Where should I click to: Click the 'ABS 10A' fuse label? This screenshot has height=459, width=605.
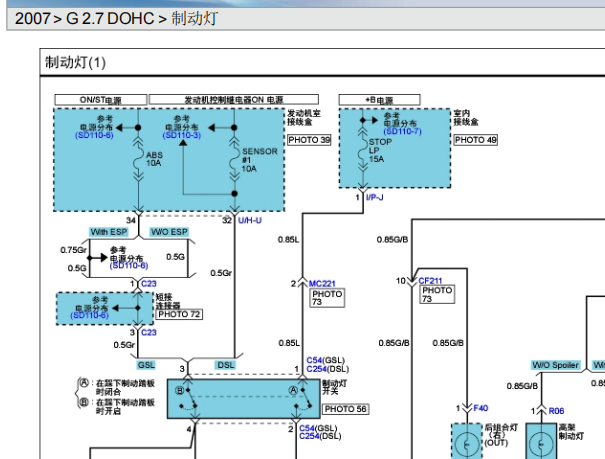(154, 159)
